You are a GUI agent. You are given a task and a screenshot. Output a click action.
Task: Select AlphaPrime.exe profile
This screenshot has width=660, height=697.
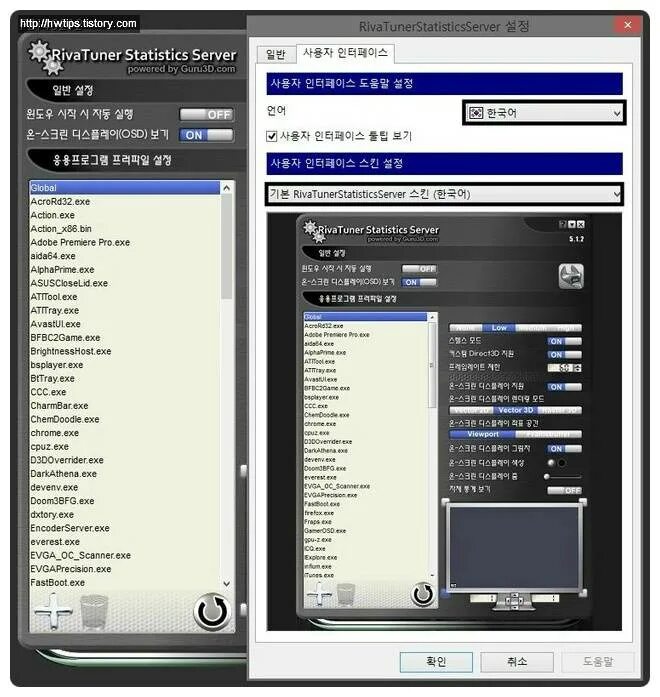pyautogui.click(x=124, y=270)
